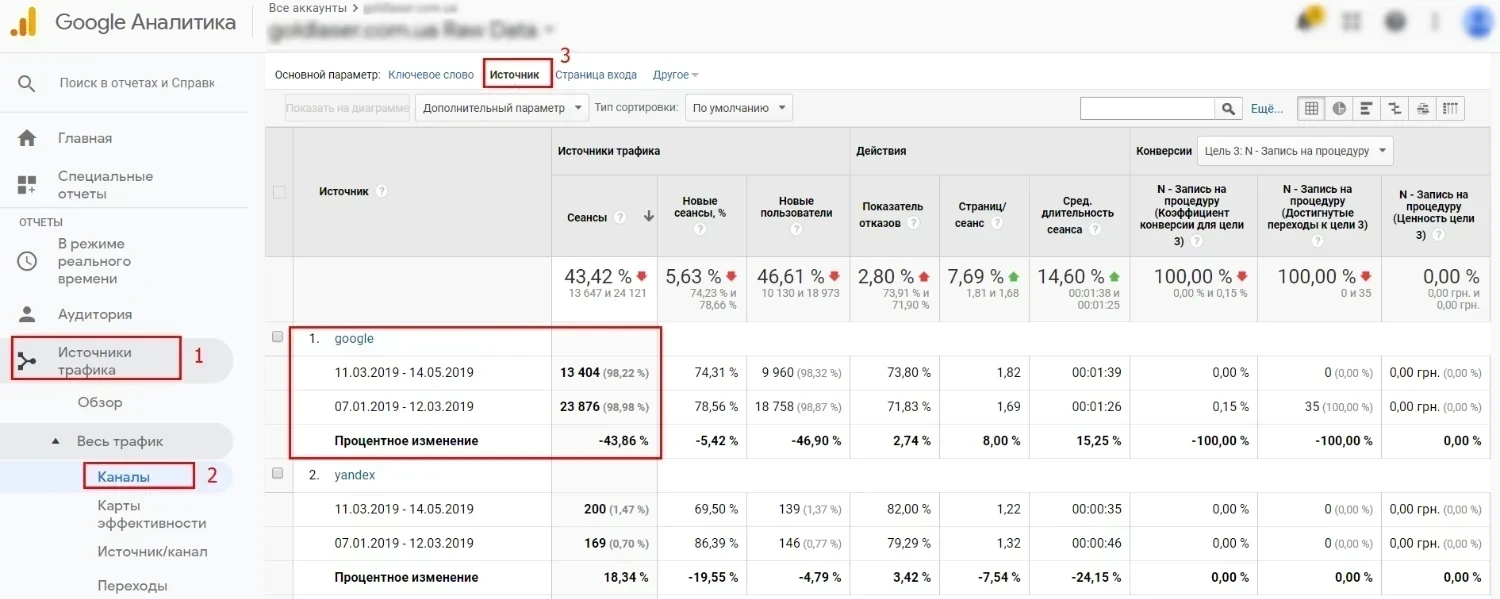The width and height of the screenshot is (1500, 599).
Task: Open Аудитория reports section
Action: coord(95,314)
